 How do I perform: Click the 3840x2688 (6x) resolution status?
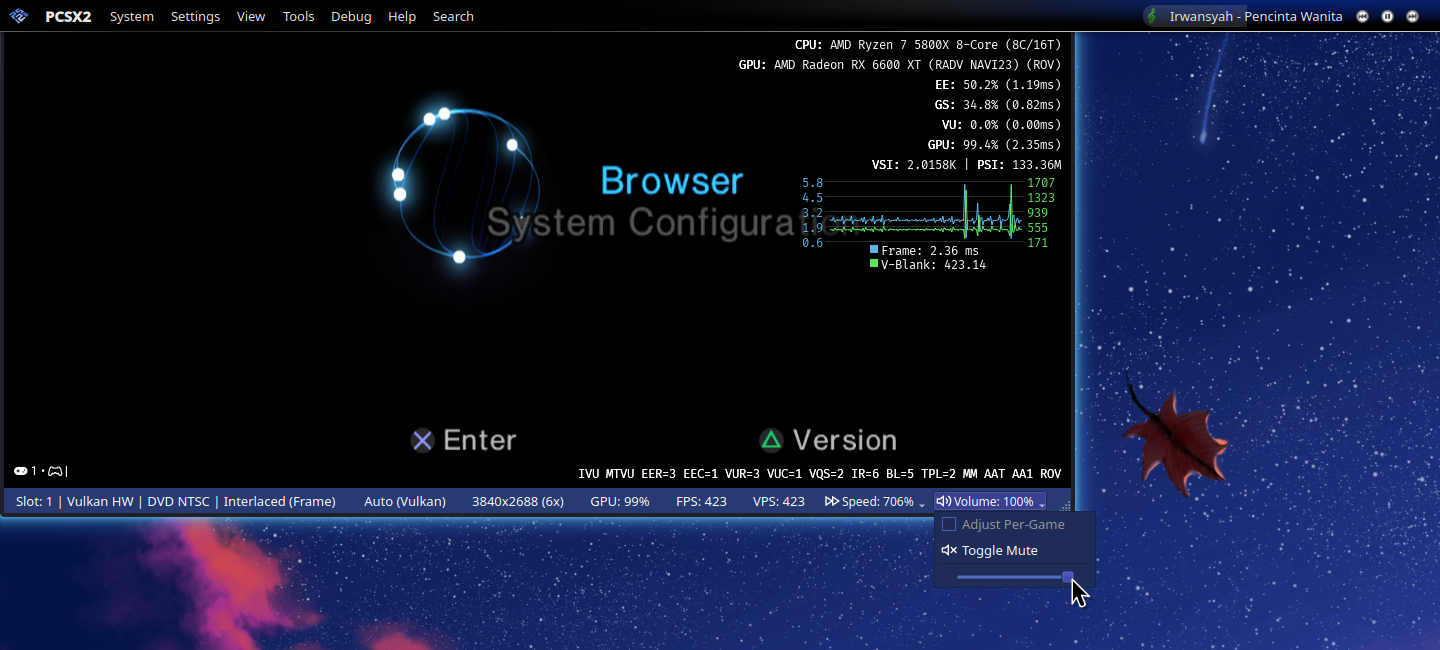518,501
